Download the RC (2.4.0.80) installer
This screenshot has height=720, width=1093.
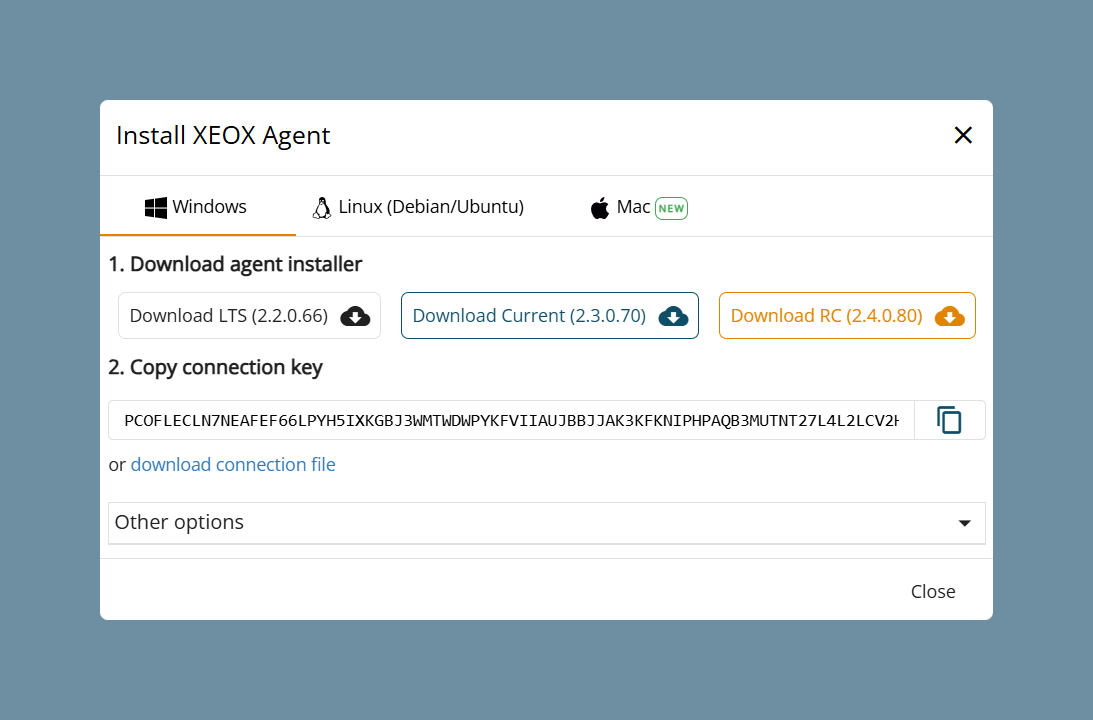pos(847,316)
